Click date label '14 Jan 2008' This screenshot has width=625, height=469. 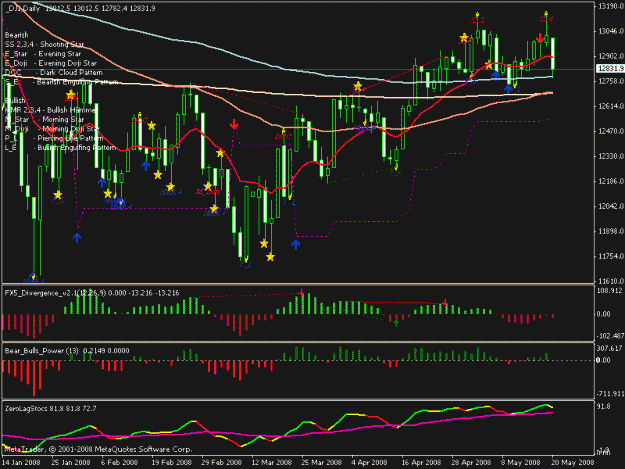point(21,463)
